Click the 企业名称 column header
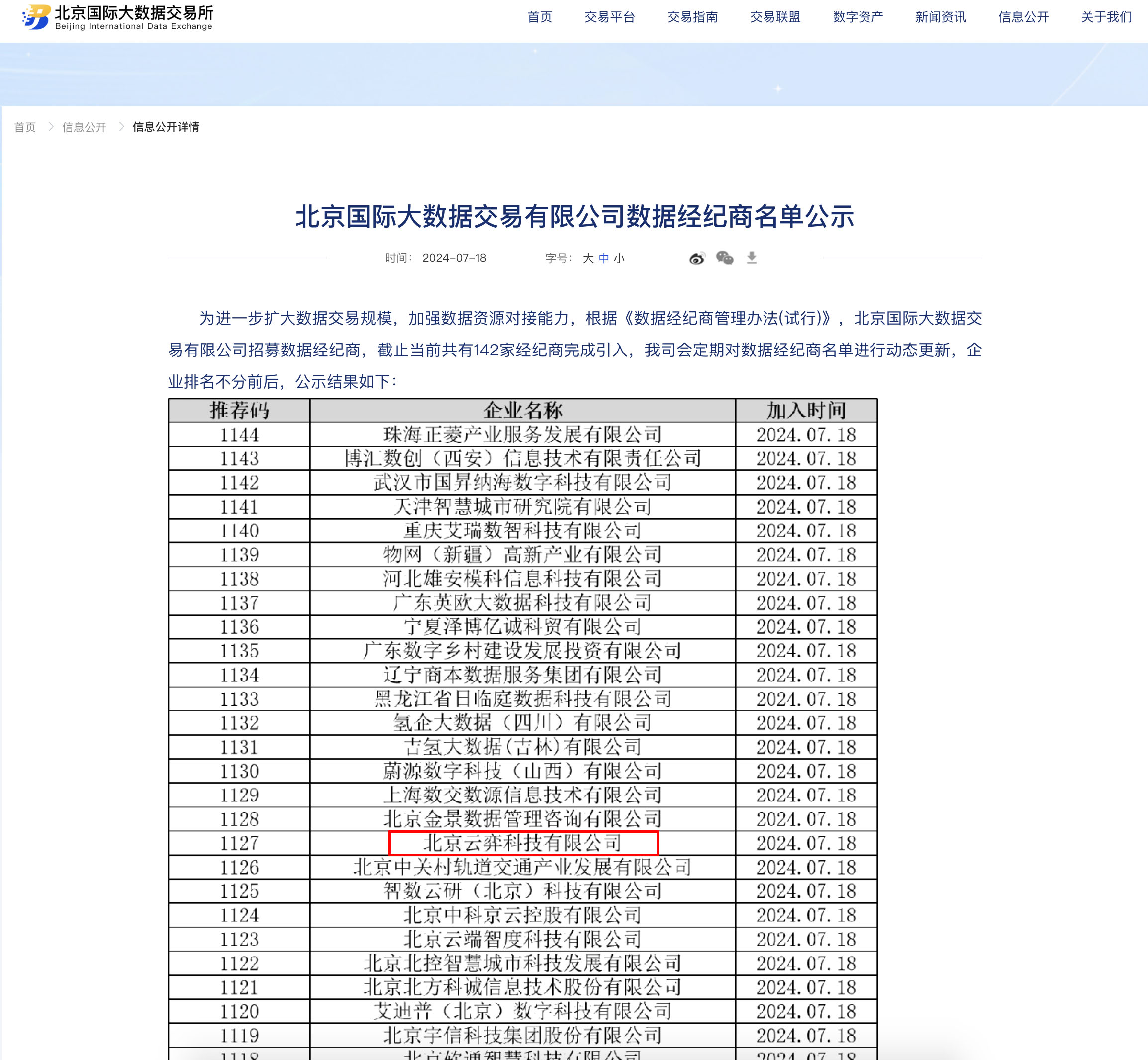 point(523,411)
